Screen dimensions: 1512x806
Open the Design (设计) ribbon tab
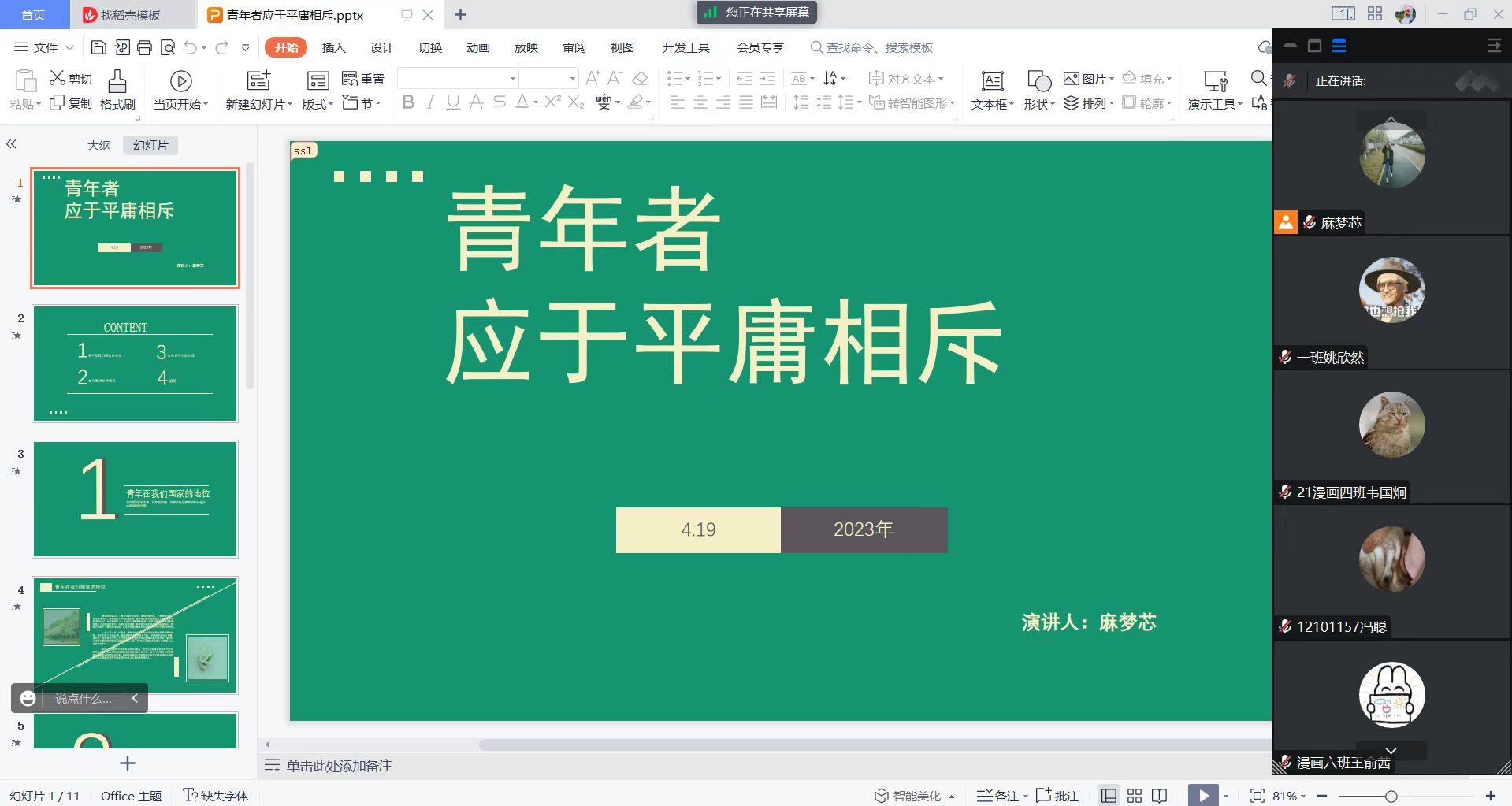tap(381, 47)
